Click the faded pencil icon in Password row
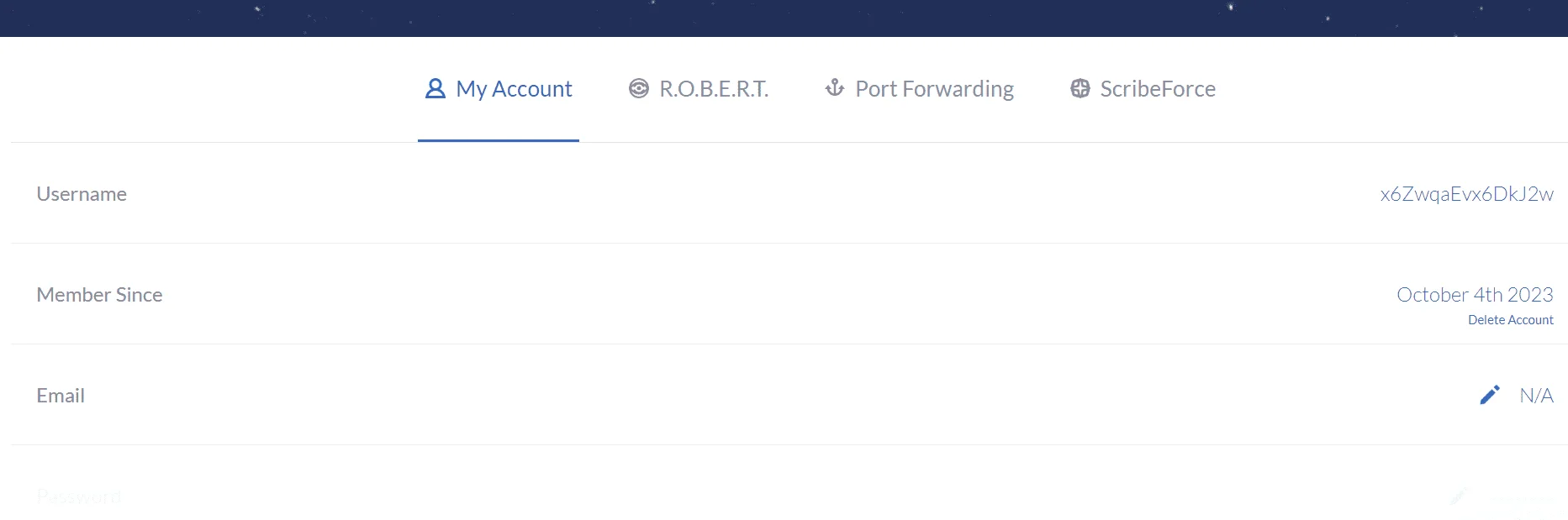This screenshot has width=1568, height=520. click(1459, 496)
